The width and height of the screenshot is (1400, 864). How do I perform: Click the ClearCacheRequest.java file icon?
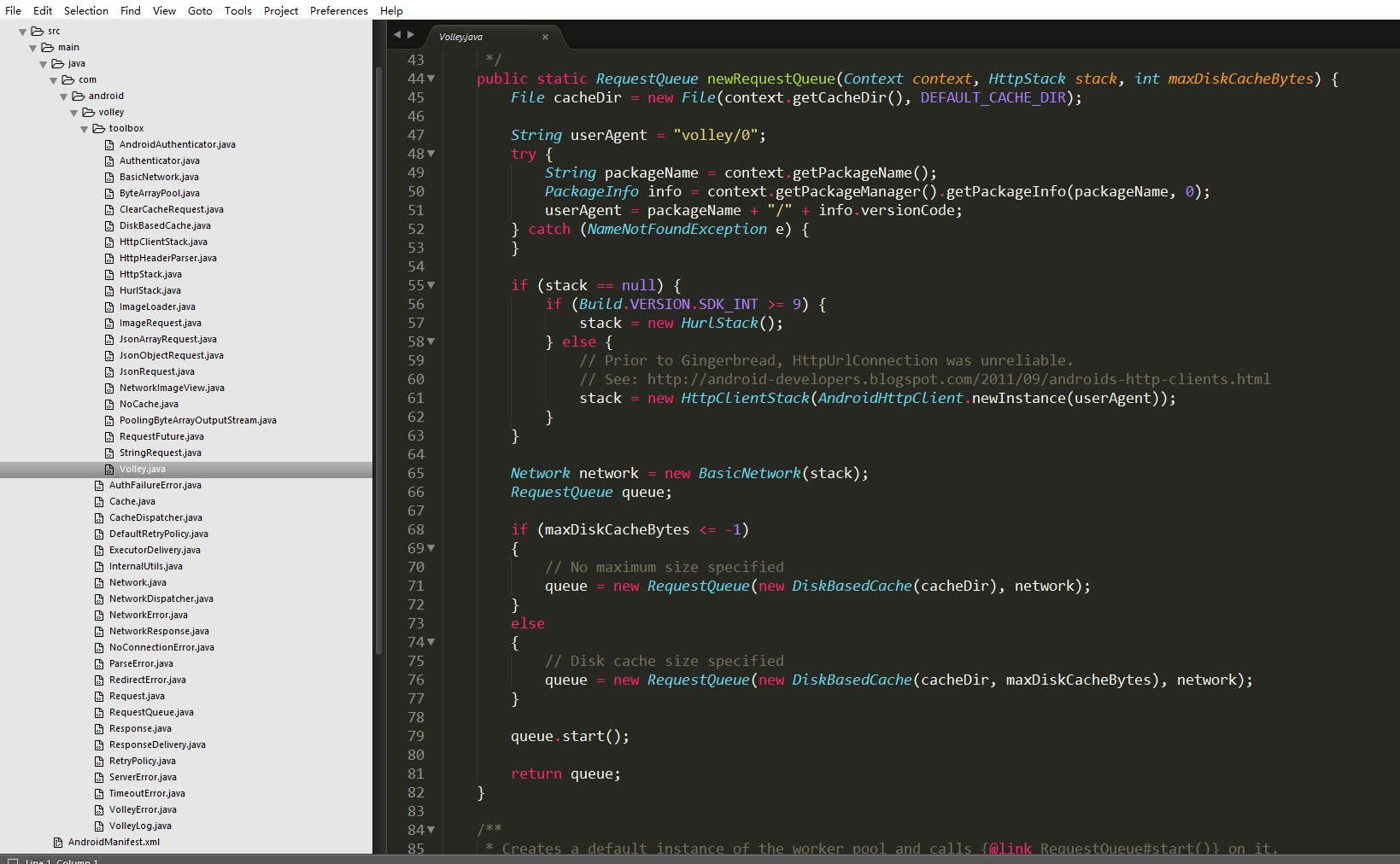click(x=109, y=210)
